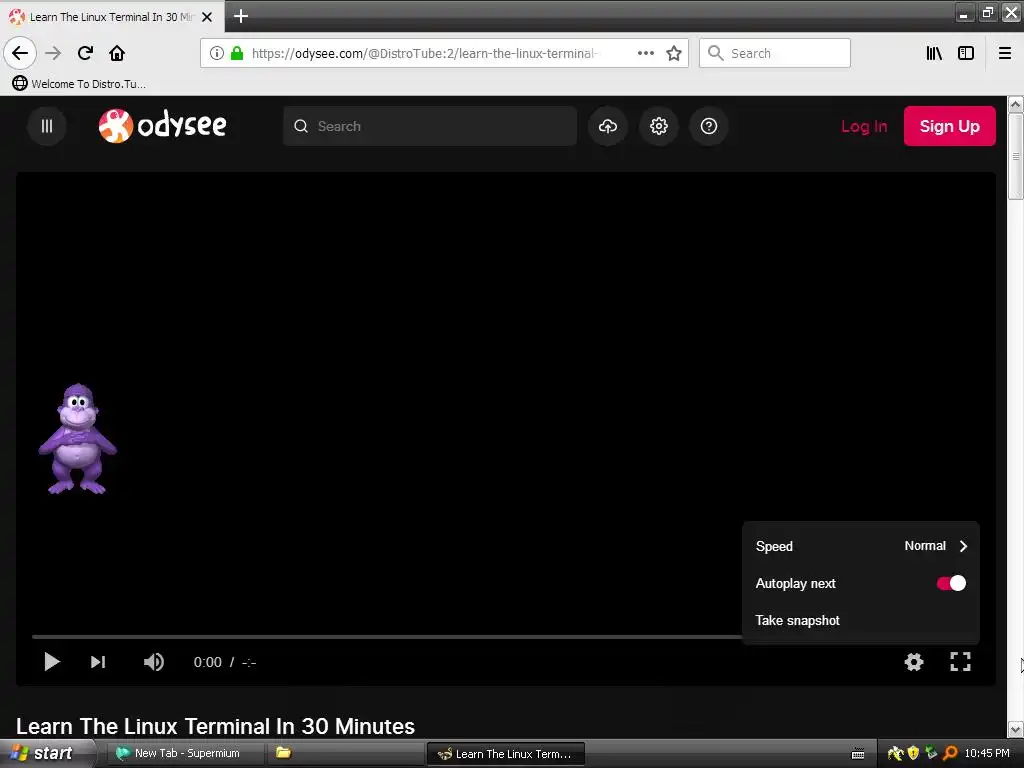Focus the browser Search box
The image size is (1024, 768).
tap(775, 53)
